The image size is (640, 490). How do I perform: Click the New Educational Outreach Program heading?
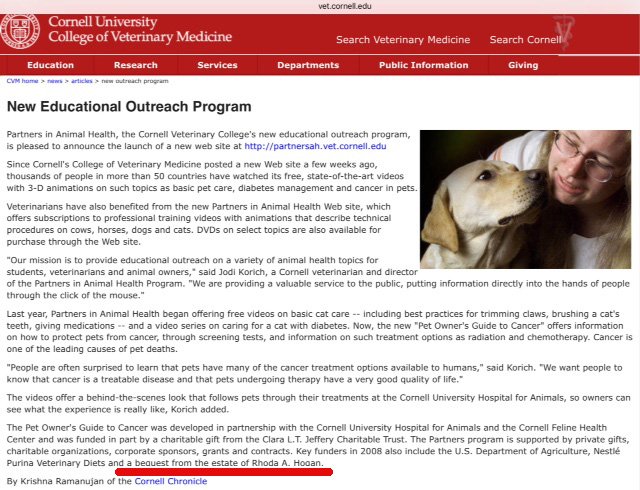[129, 107]
